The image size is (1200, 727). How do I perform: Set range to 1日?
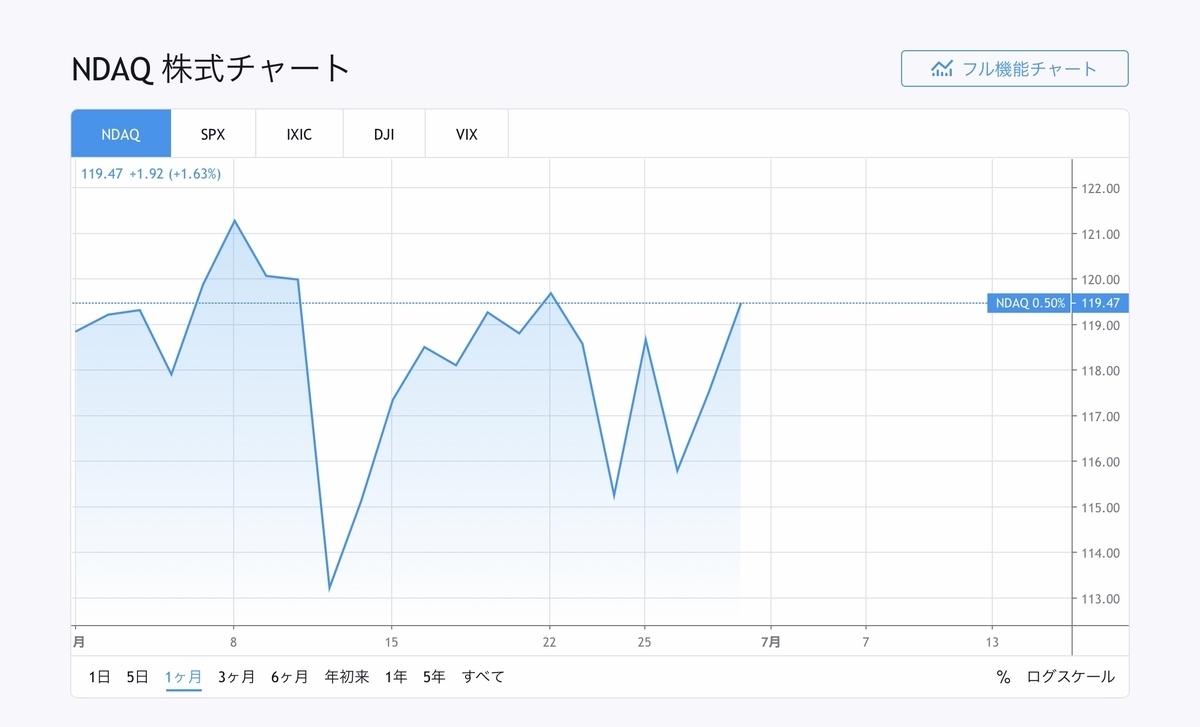pos(99,677)
